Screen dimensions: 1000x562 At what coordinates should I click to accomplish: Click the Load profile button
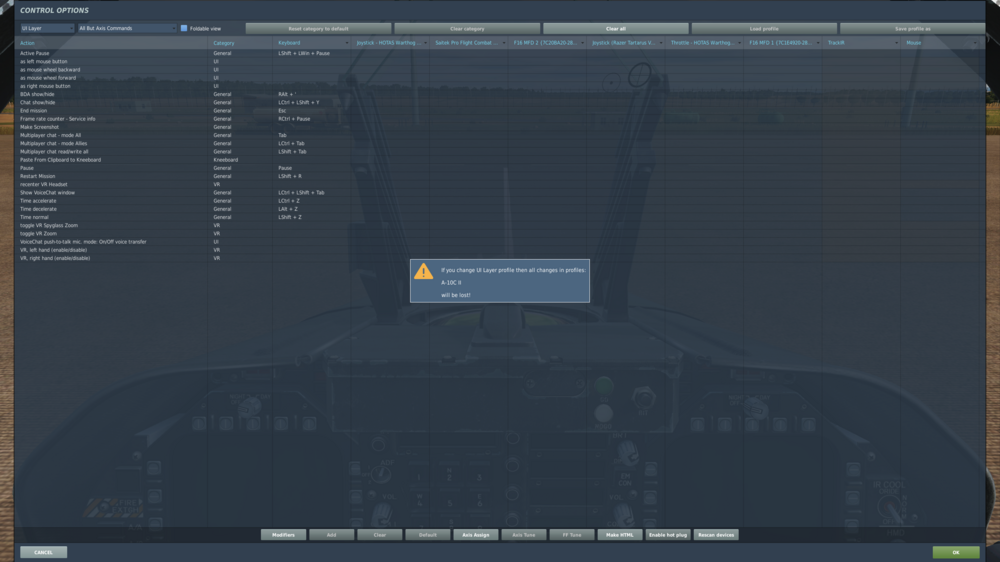click(764, 29)
